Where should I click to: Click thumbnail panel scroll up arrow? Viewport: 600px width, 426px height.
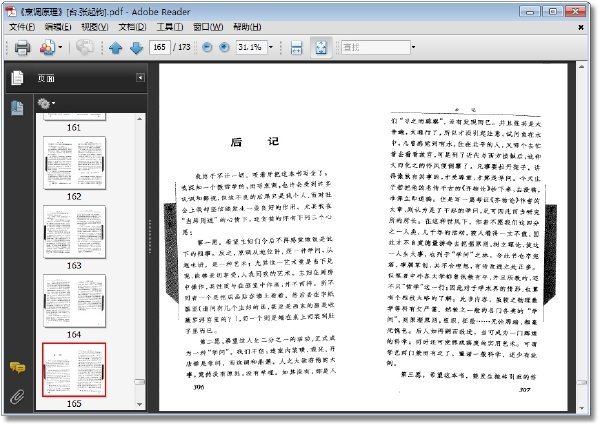pos(140,119)
